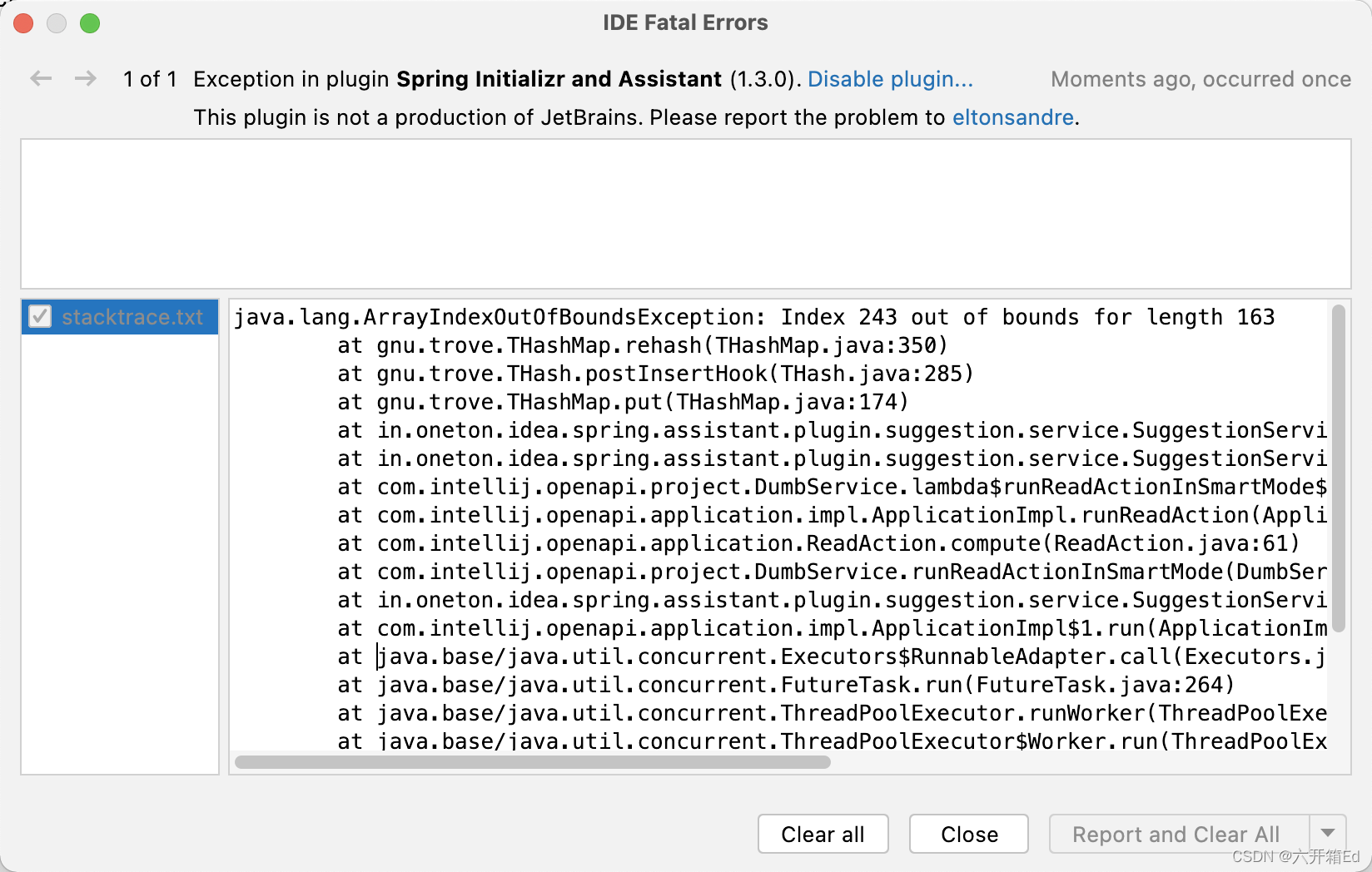Click the plugin name Spring Initializr and Assistant
The image size is (1372, 872).
[x=559, y=79]
